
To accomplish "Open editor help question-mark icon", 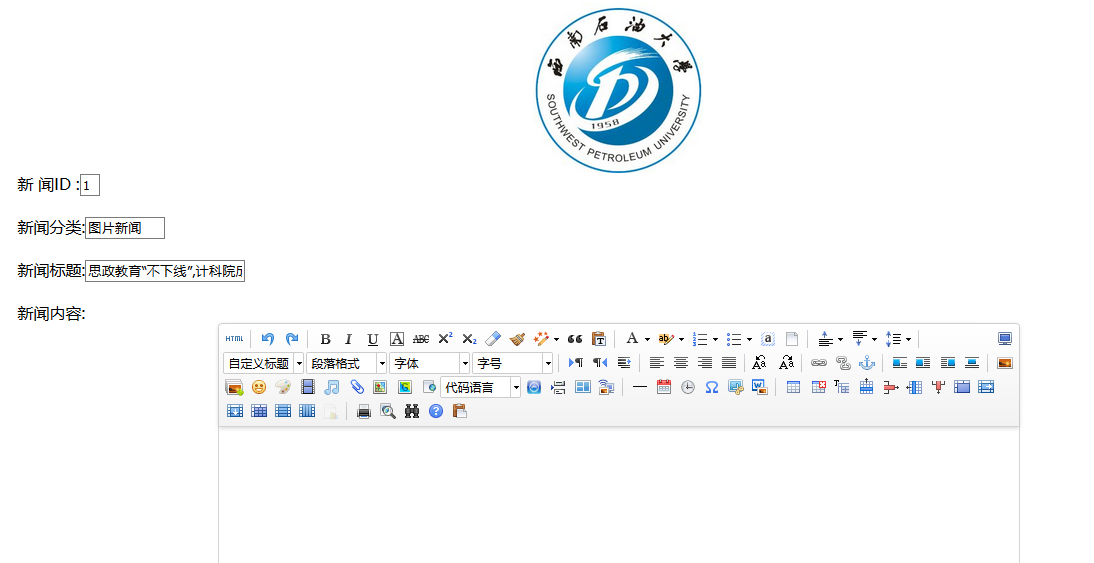I will pyautogui.click(x=436, y=412).
